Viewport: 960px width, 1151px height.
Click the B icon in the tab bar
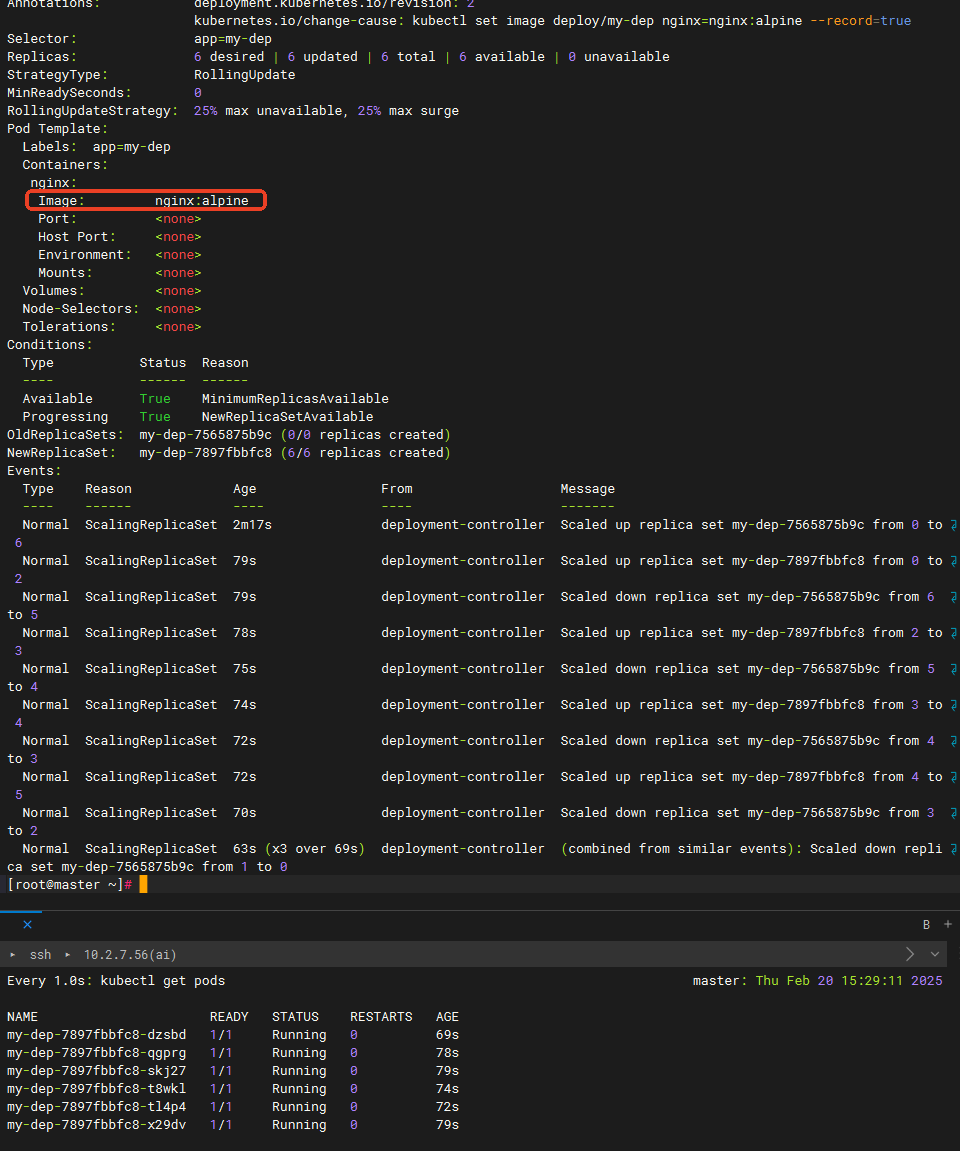(926, 925)
